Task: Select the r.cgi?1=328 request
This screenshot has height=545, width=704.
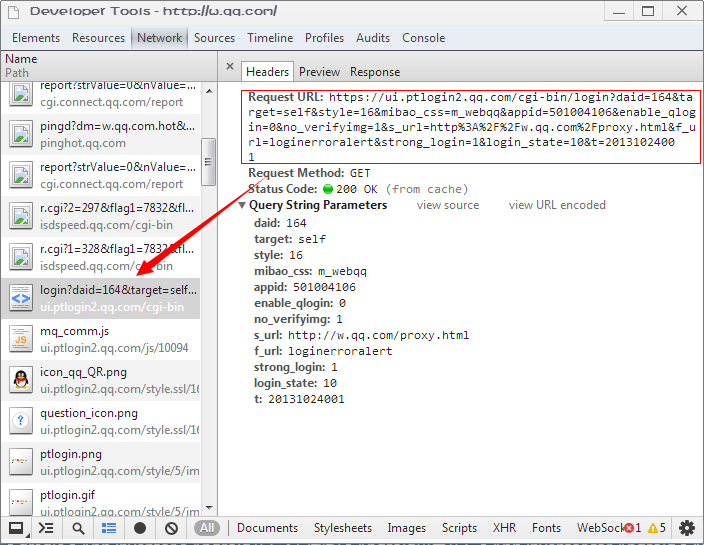Action: click(x=101, y=257)
